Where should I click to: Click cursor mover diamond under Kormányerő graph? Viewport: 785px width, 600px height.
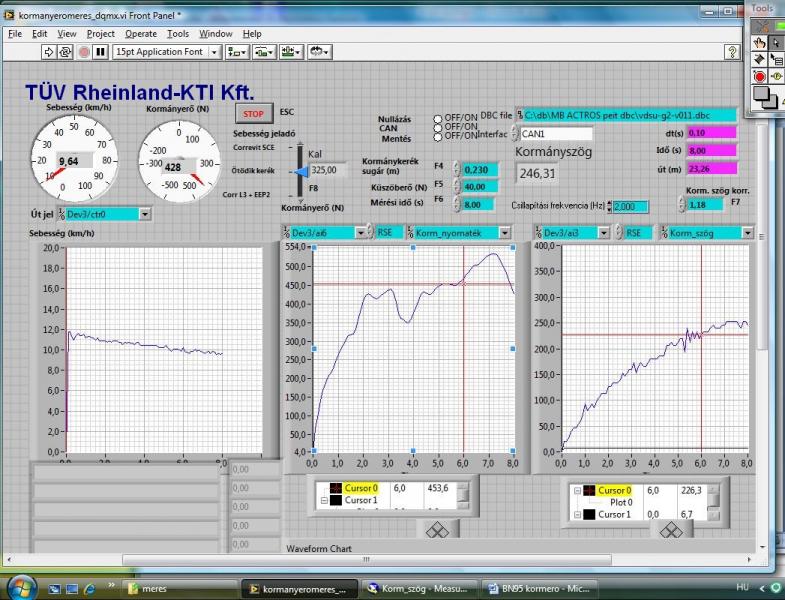coord(437,529)
